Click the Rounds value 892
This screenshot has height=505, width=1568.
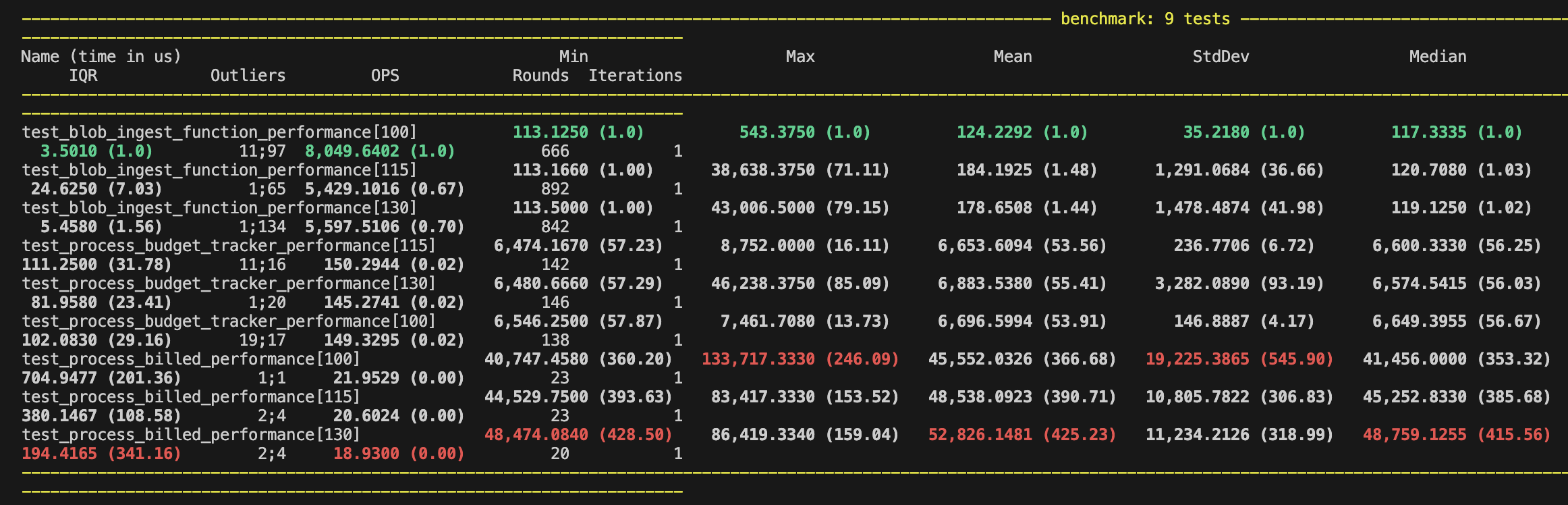click(555, 189)
